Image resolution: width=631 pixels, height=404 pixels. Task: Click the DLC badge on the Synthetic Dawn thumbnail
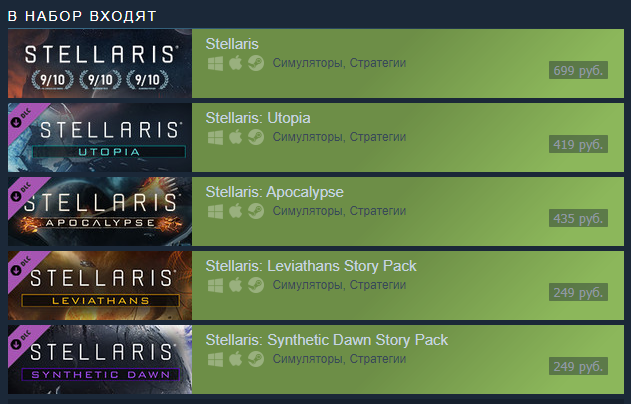click(x=23, y=340)
